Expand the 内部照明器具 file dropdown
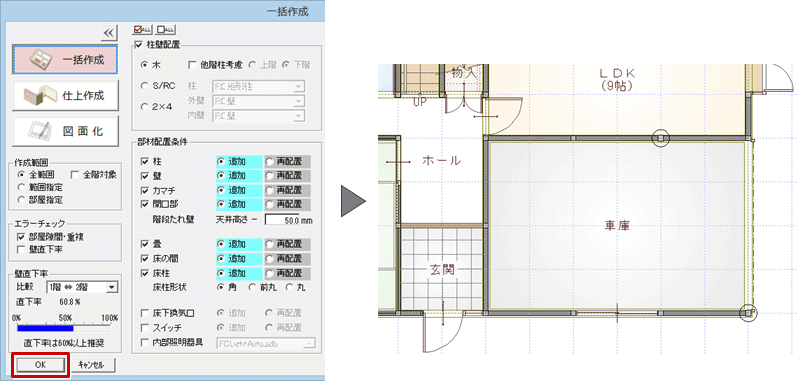The height and width of the screenshot is (381, 797). click(x=266, y=343)
